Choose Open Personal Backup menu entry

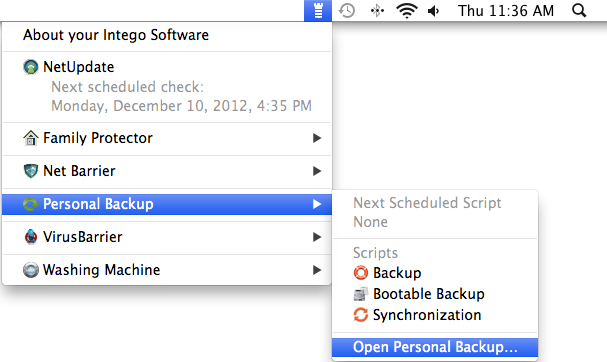[x=435, y=347]
